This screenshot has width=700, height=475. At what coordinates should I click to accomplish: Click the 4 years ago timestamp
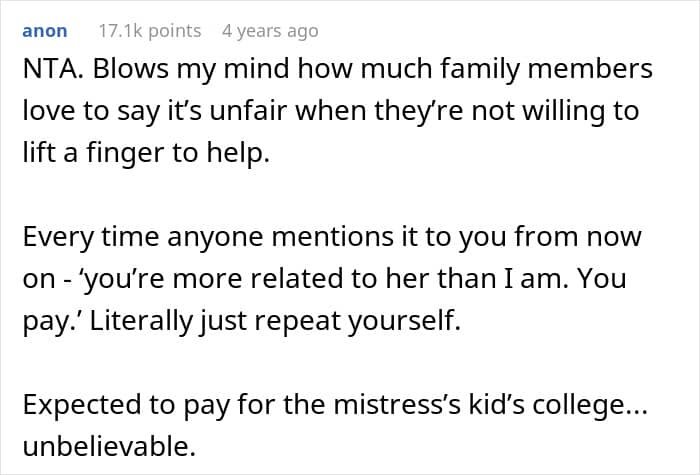(270, 31)
